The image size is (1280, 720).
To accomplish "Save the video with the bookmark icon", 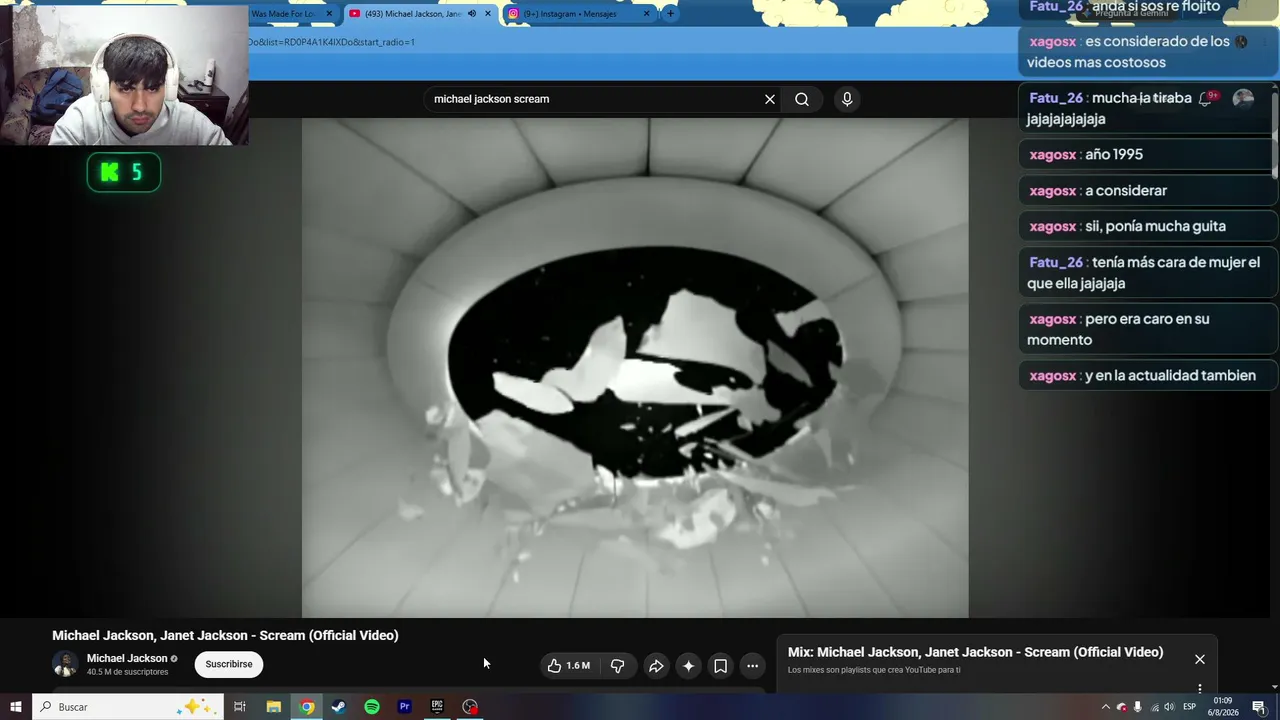I will click(x=720, y=666).
